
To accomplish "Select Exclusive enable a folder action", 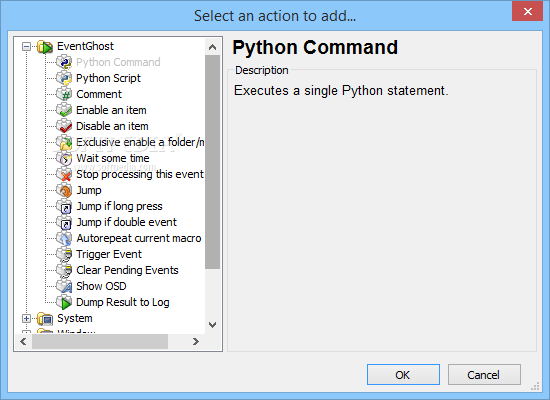I will (x=140, y=142).
